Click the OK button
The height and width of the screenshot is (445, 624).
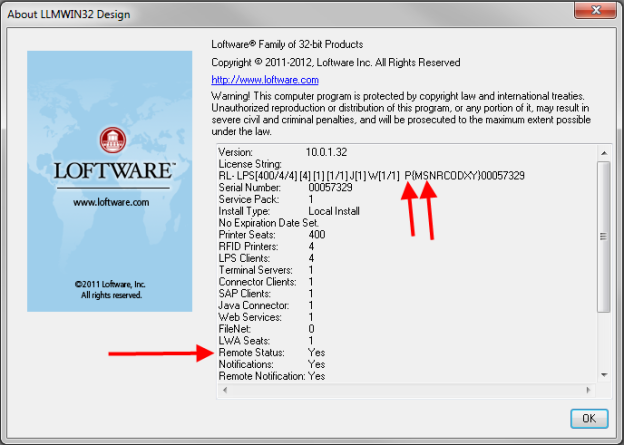pyautogui.click(x=589, y=418)
